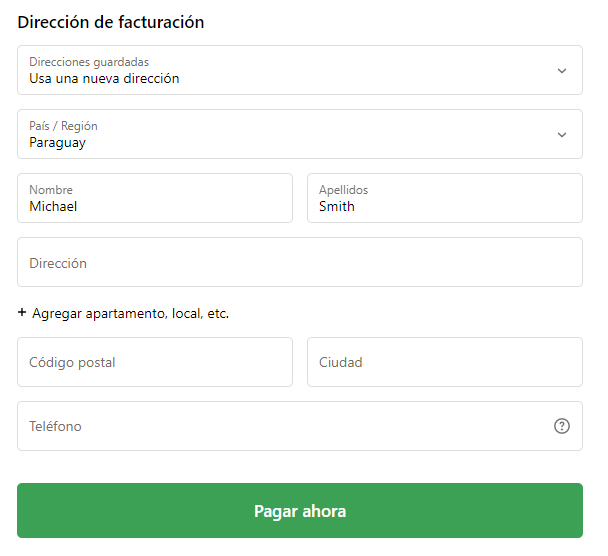Focus the Teléfono input field
The height and width of the screenshot is (556, 608).
click(x=280, y=426)
